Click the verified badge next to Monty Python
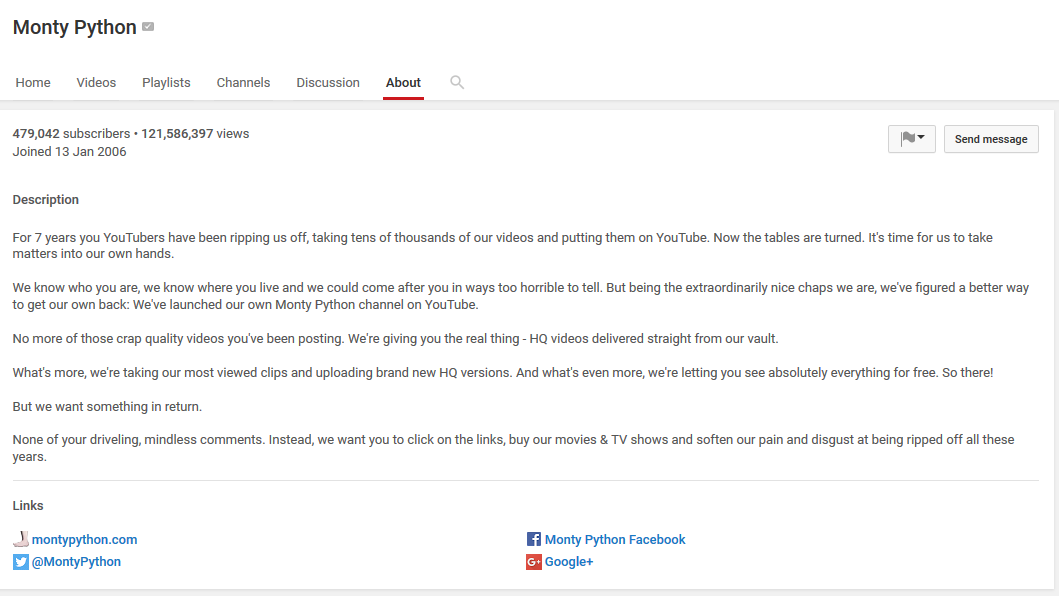This screenshot has width=1059, height=596. 148,27
